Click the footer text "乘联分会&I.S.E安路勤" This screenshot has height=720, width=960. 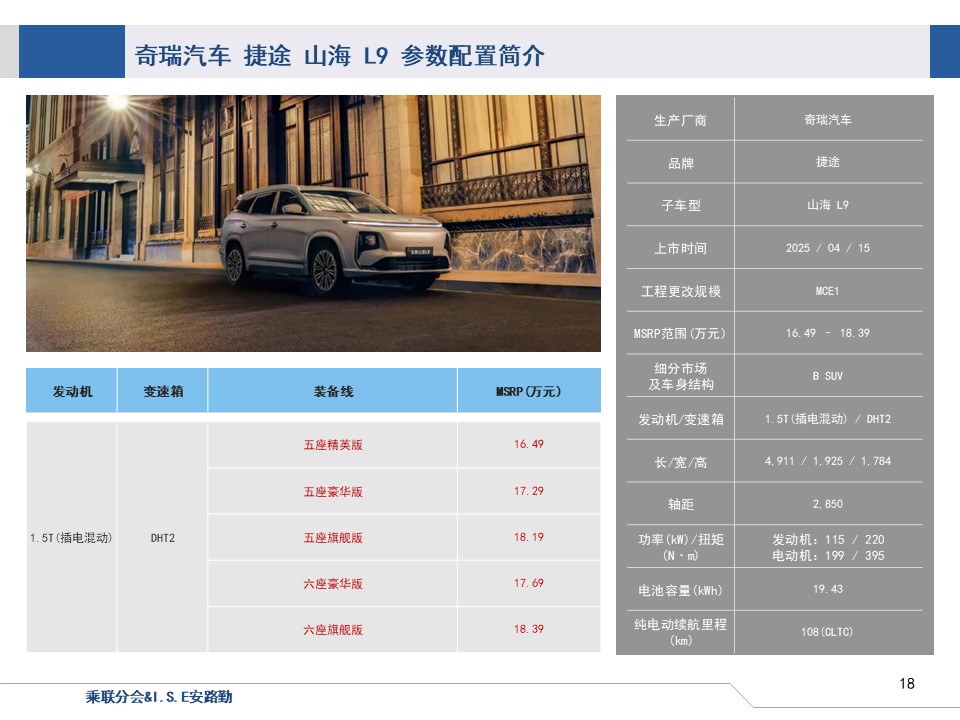coord(159,697)
